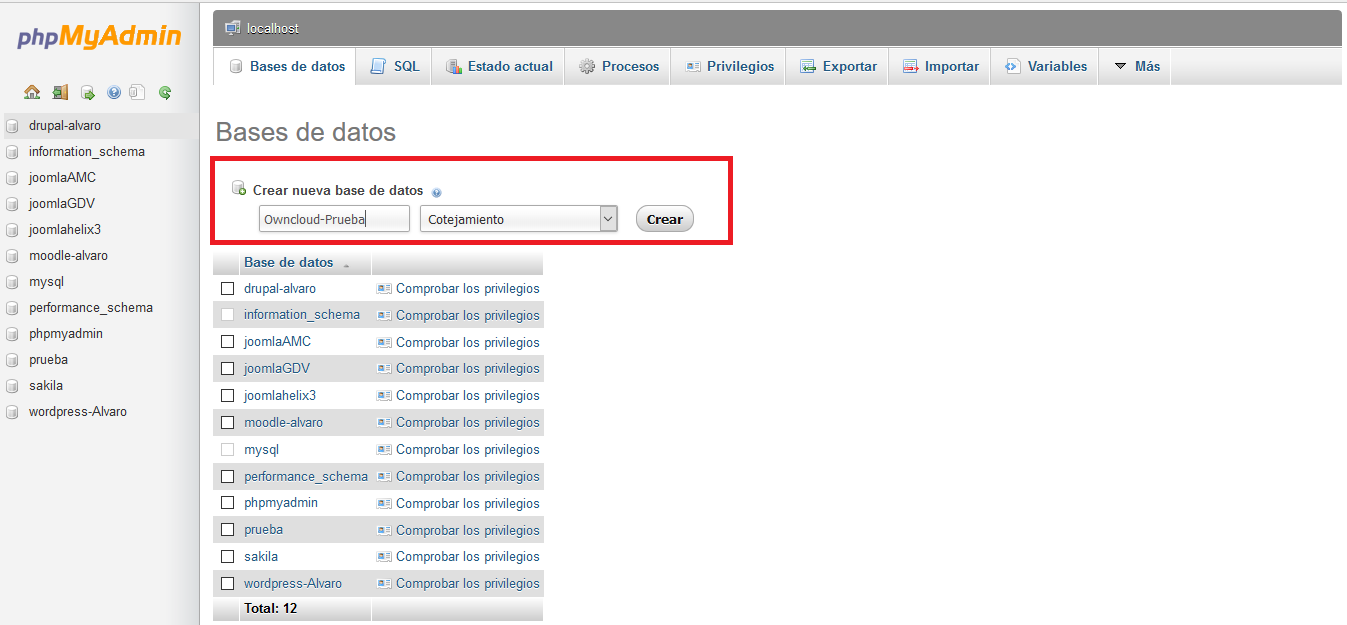Expand the Más menu

[x=1136, y=67]
